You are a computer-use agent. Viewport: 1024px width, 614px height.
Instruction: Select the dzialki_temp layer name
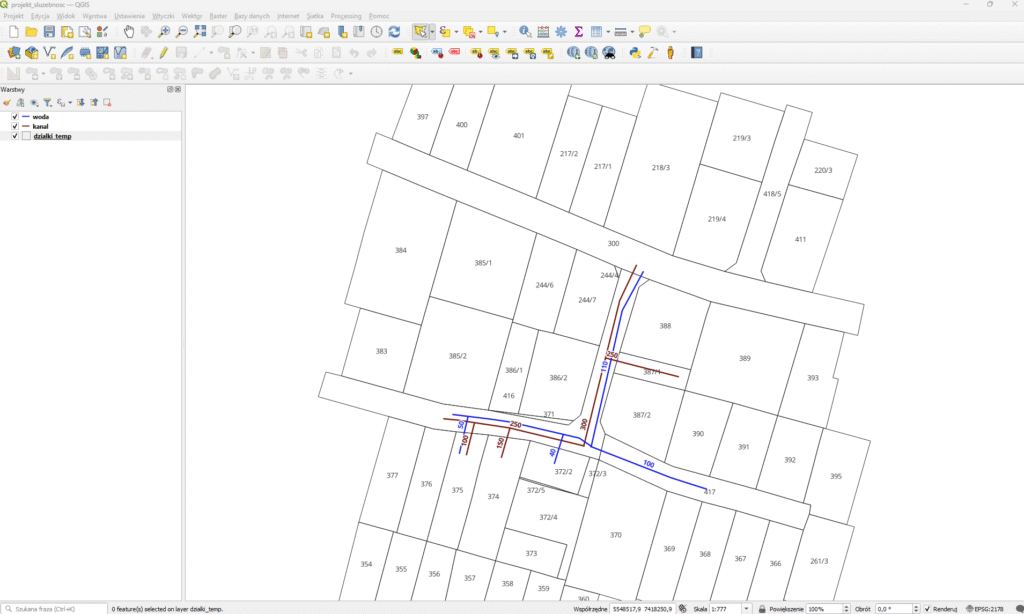coord(52,136)
